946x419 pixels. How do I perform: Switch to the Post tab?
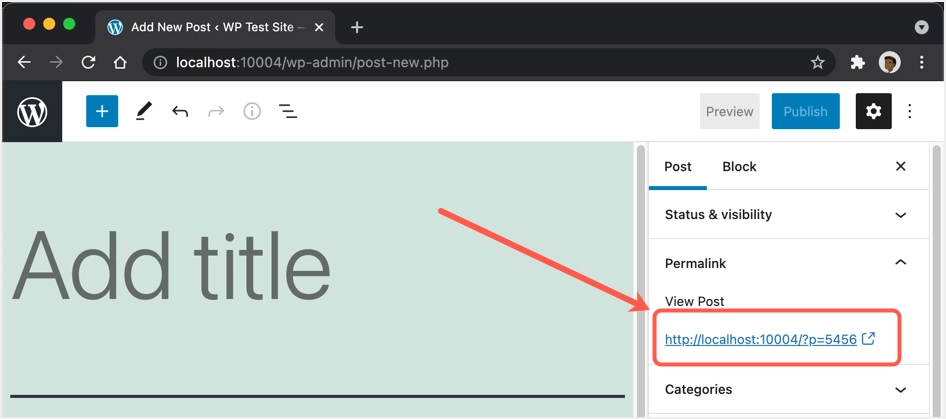coord(678,167)
